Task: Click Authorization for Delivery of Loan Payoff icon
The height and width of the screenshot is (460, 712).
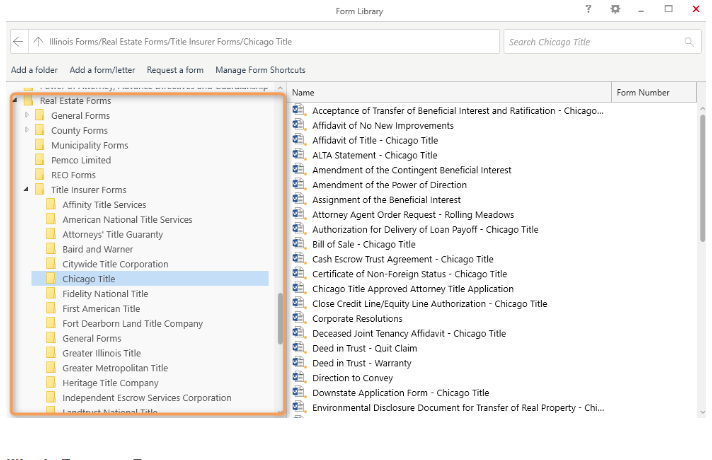Action: (298, 229)
